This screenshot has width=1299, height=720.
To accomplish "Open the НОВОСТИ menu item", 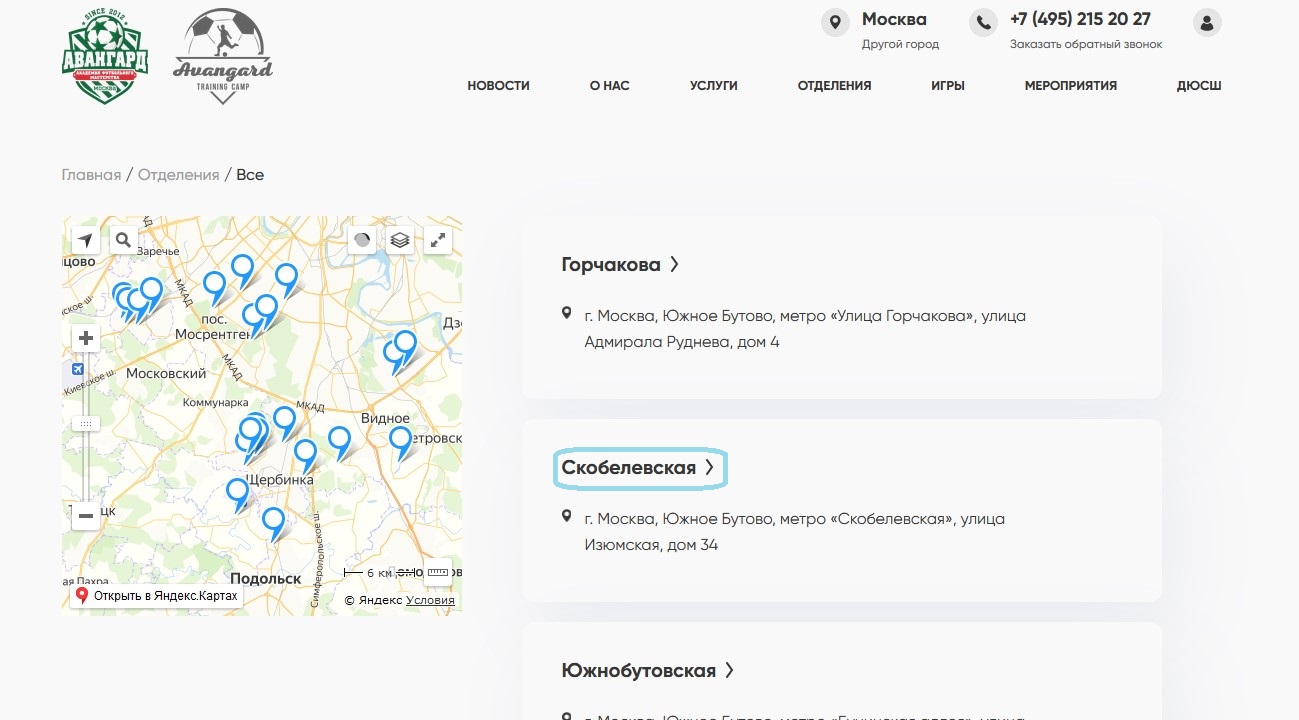I will [x=498, y=86].
